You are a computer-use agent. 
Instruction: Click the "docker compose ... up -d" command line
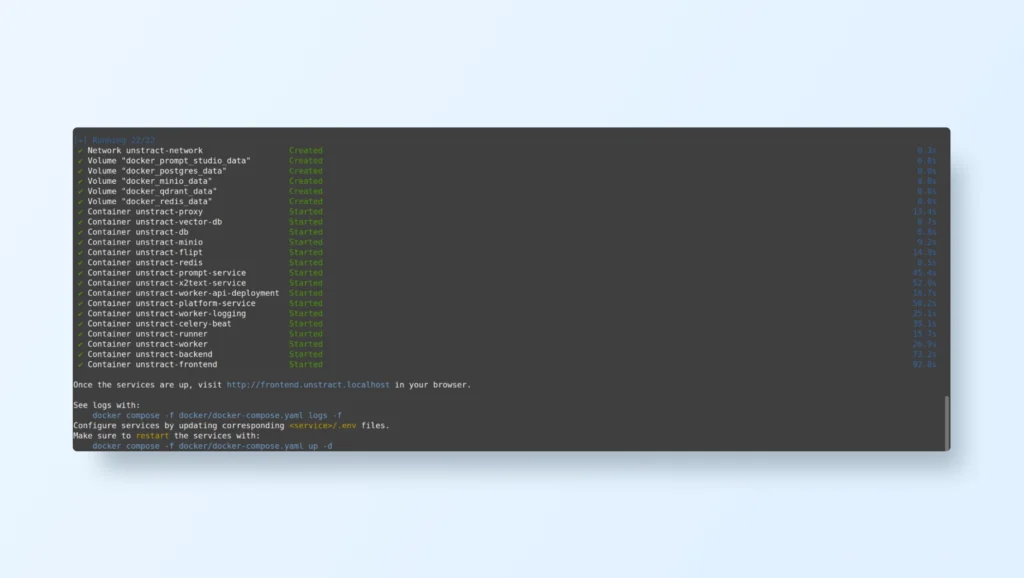click(212, 446)
